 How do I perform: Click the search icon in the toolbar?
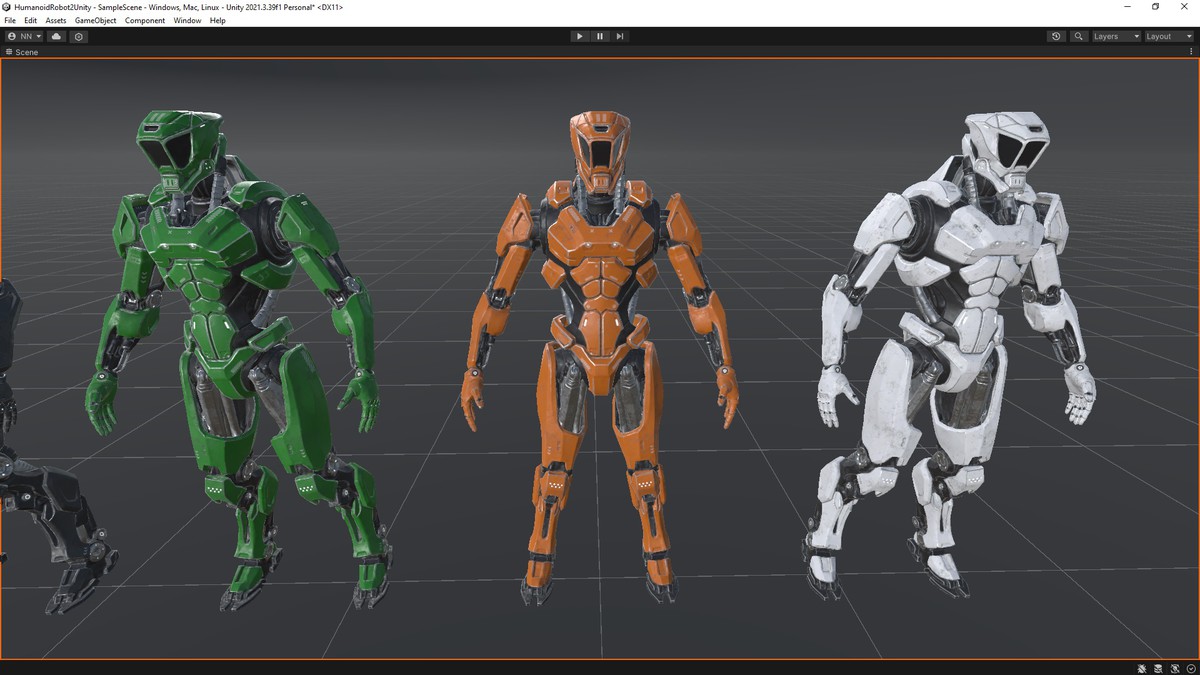[x=1078, y=36]
